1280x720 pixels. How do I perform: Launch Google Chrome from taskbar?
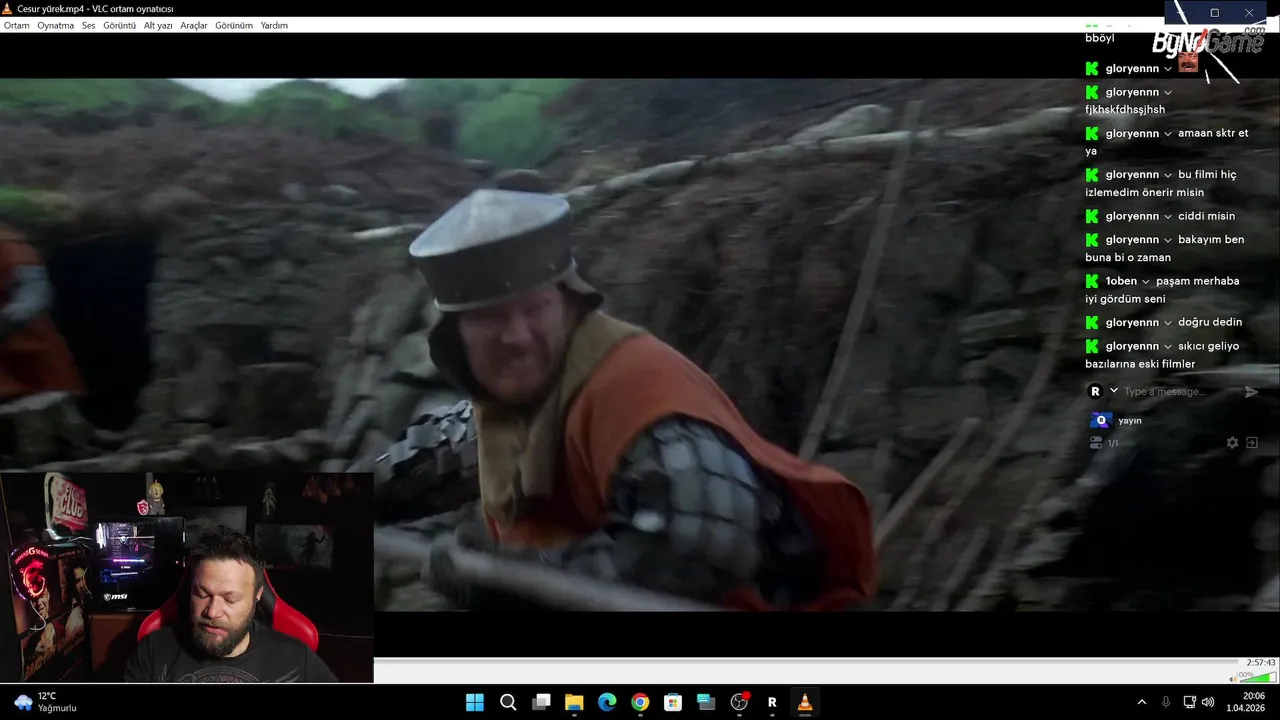pos(640,702)
